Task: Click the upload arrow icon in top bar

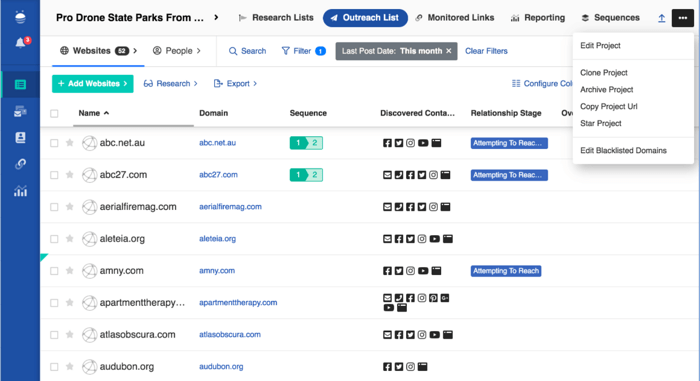Action: tap(661, 18)
